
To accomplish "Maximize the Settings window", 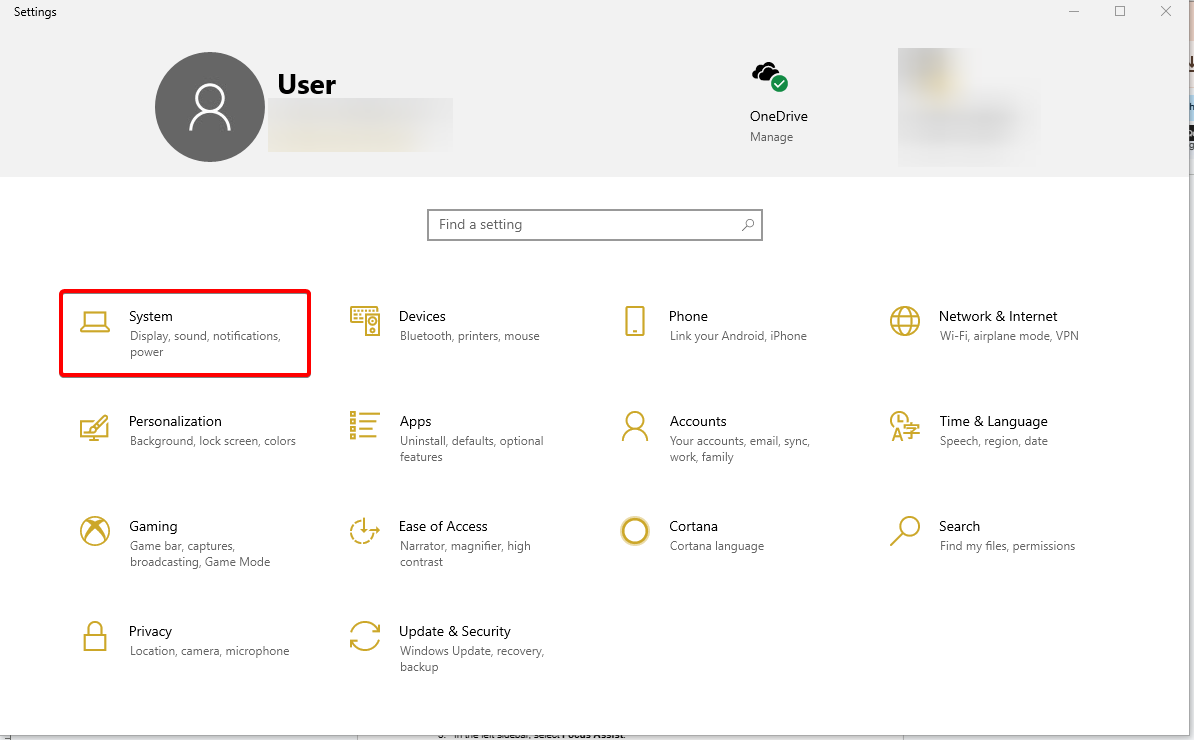I will (x=1119, y=11).
